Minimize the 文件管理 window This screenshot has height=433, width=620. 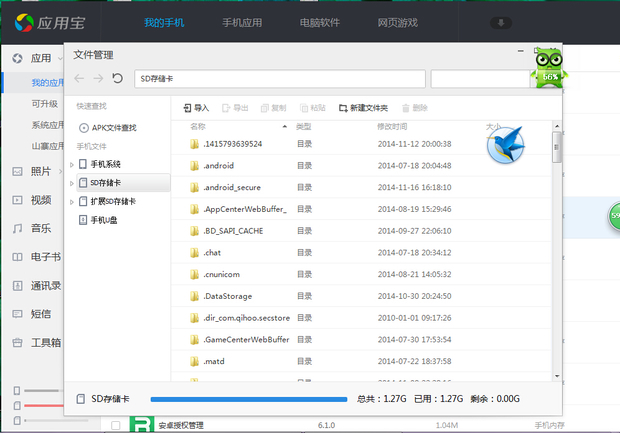tap(521, 51)
